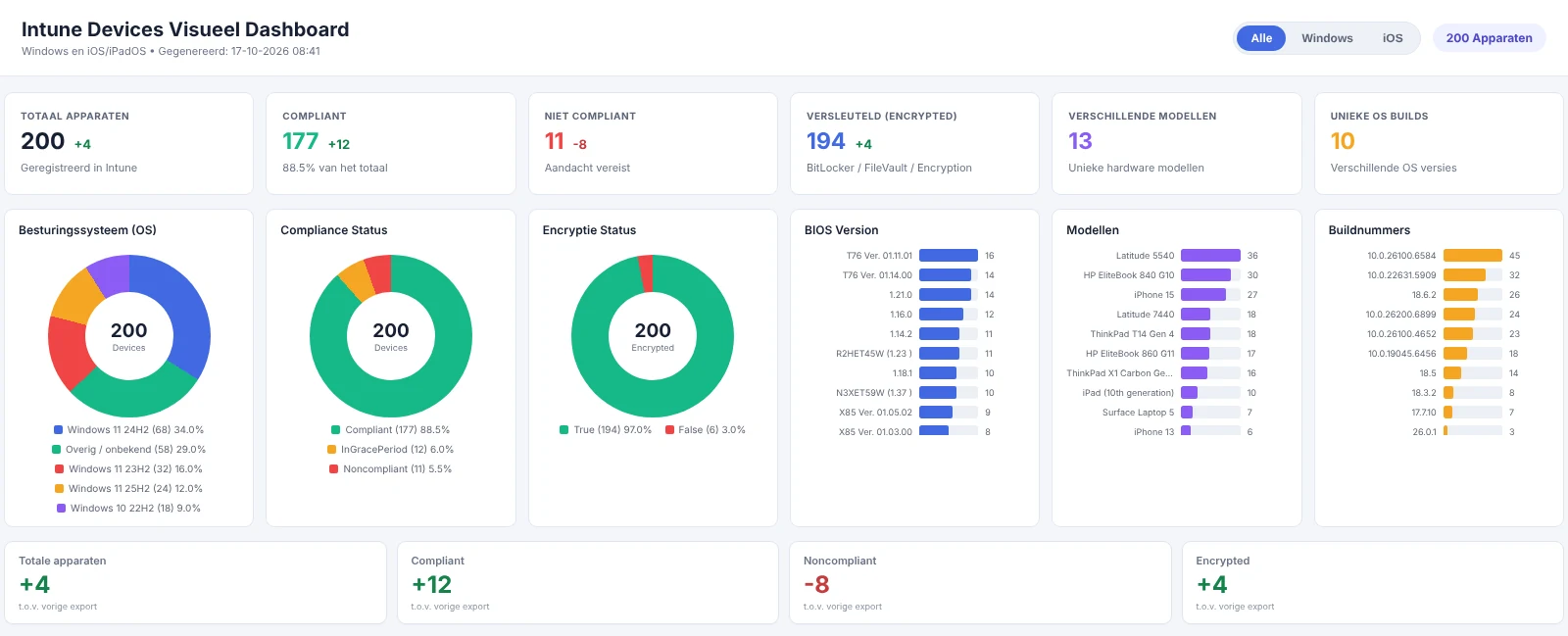Click the ThinkPad T14 Gen 4 bar

click(1196, 334)
